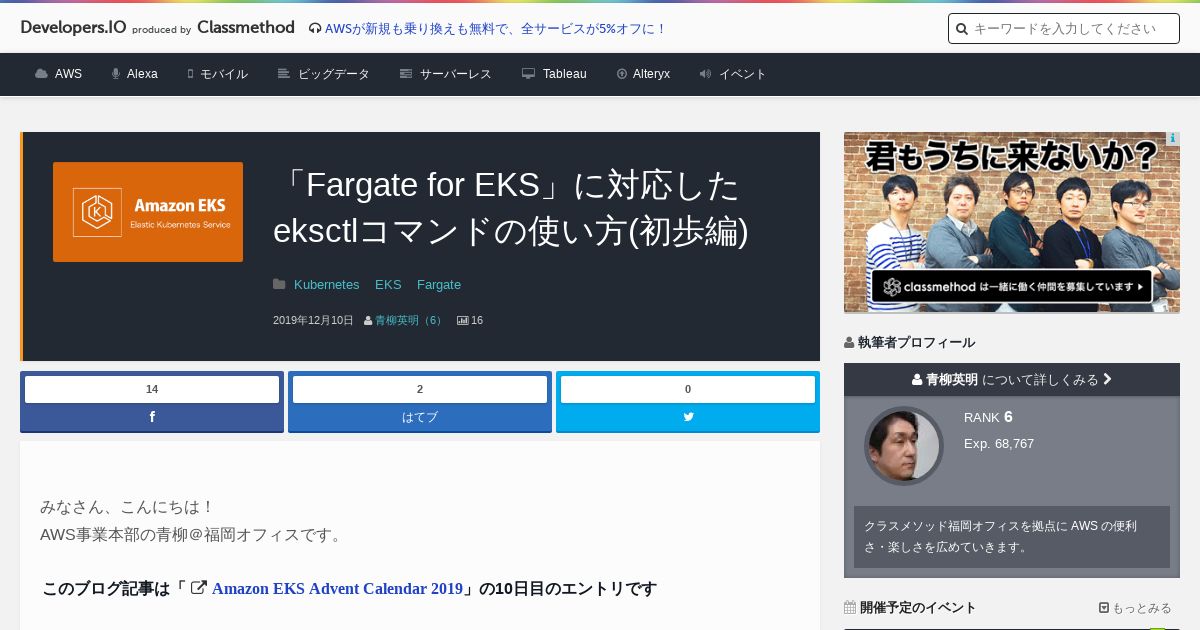The width and height of the screenshot is (1200, 630).
Task: Click the speaker icon beside イベント
Action: pos(705,74)
